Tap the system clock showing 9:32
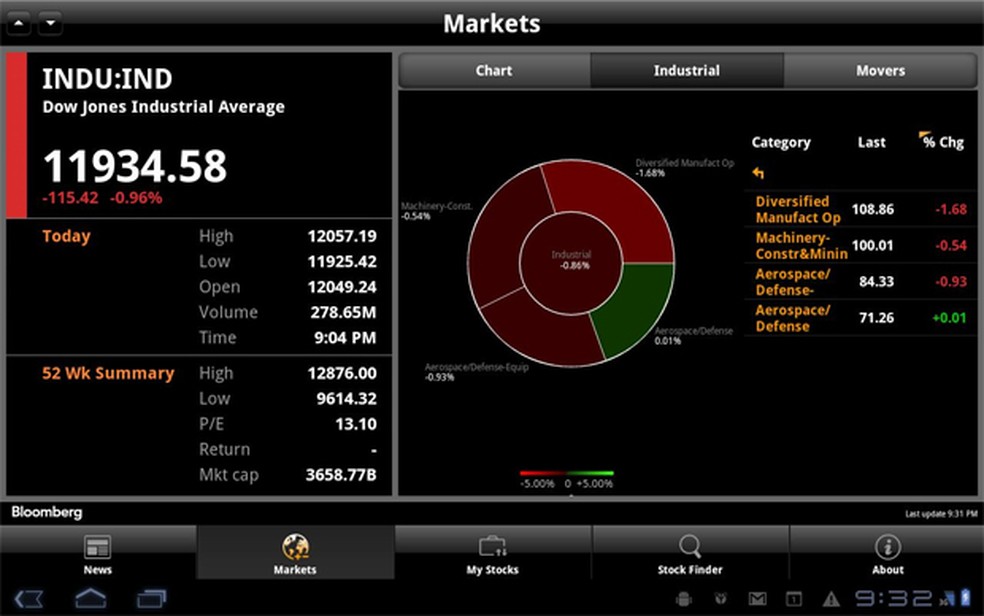The height and width of the screenshot is (616, 984). click(x=894, y=598)
